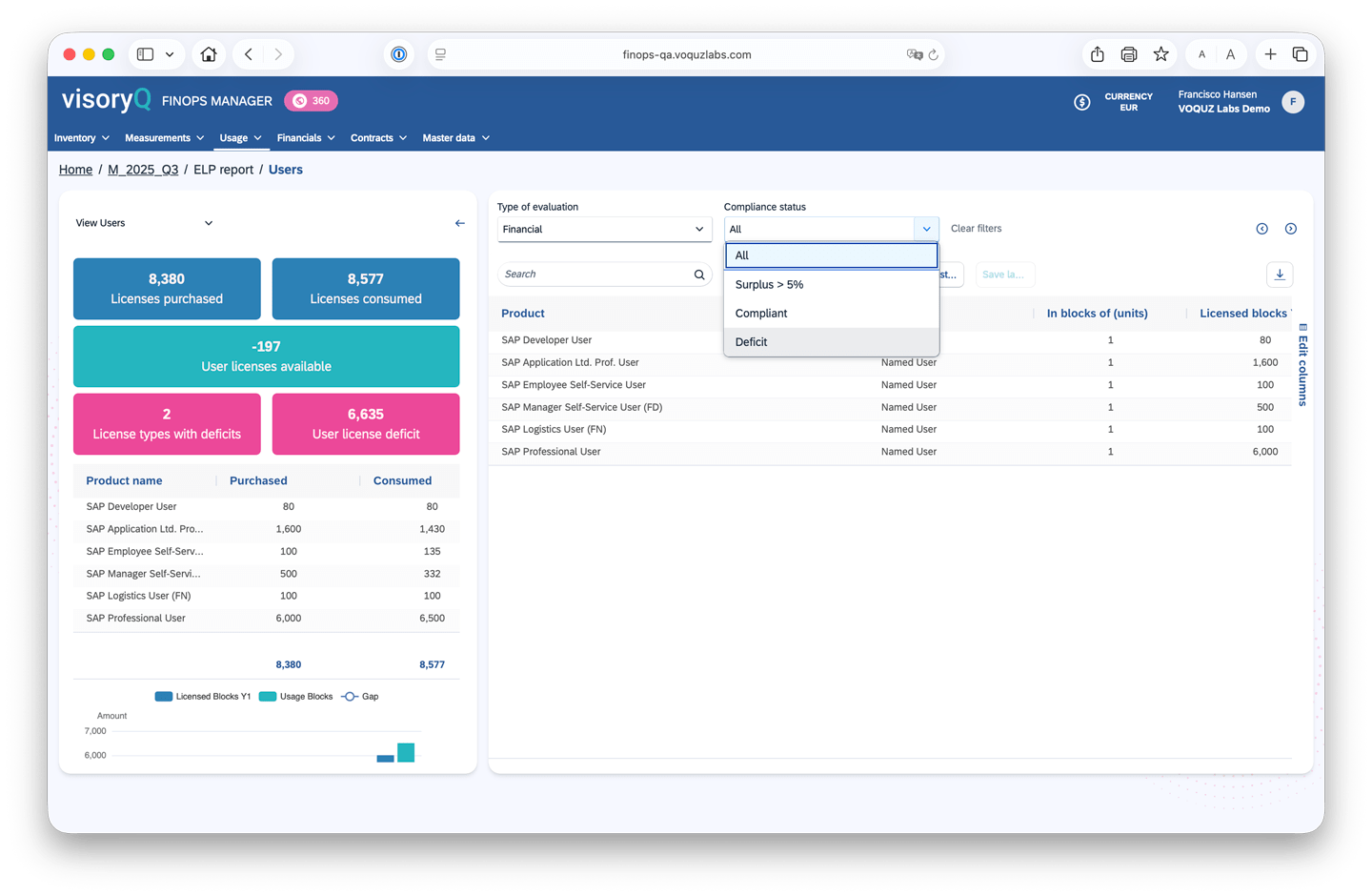Click inside the Search input field
The height and width of the screenshot is (896, 1372).
click(591, 274)
